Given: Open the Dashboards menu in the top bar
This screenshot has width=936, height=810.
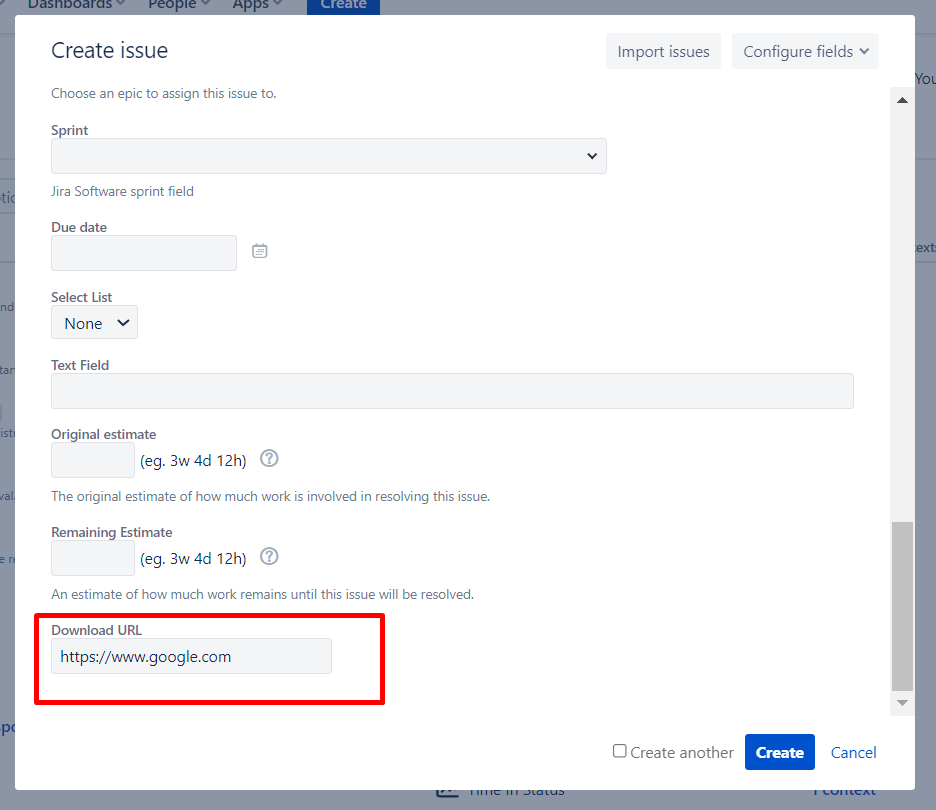Looking at the screenshot, I should coord(76,5).
